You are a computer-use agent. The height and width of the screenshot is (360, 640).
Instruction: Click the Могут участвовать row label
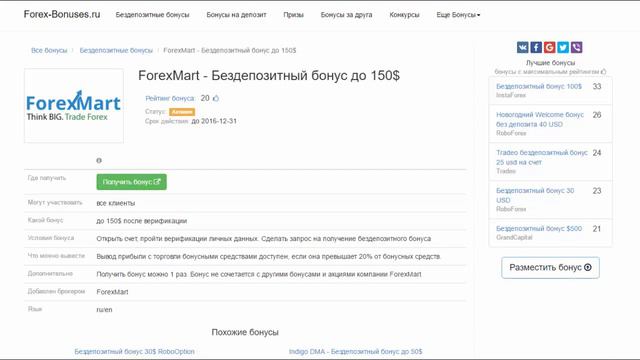click(x=55, y=202)
